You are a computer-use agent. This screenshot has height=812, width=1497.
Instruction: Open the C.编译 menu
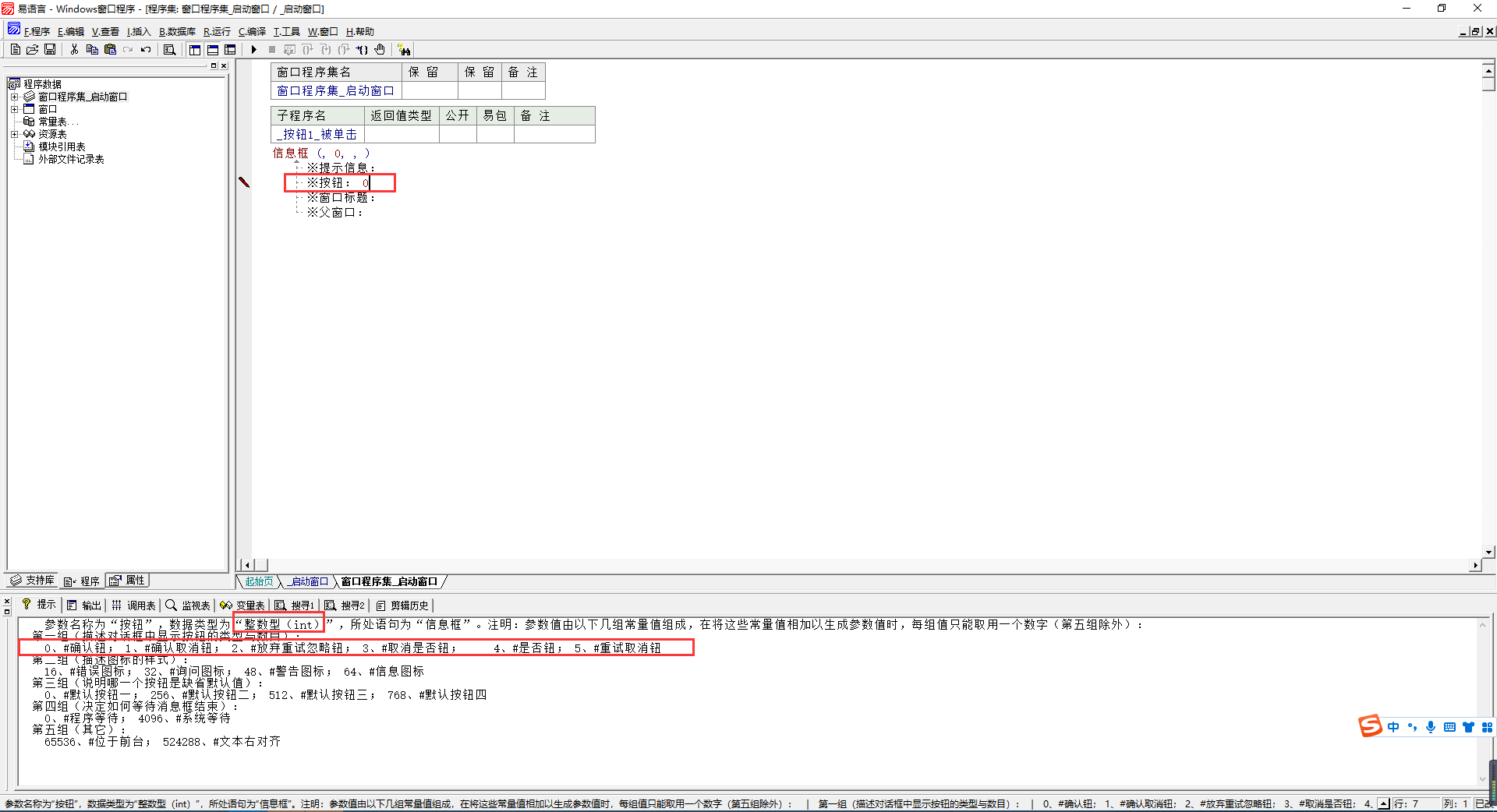[252, 32]
